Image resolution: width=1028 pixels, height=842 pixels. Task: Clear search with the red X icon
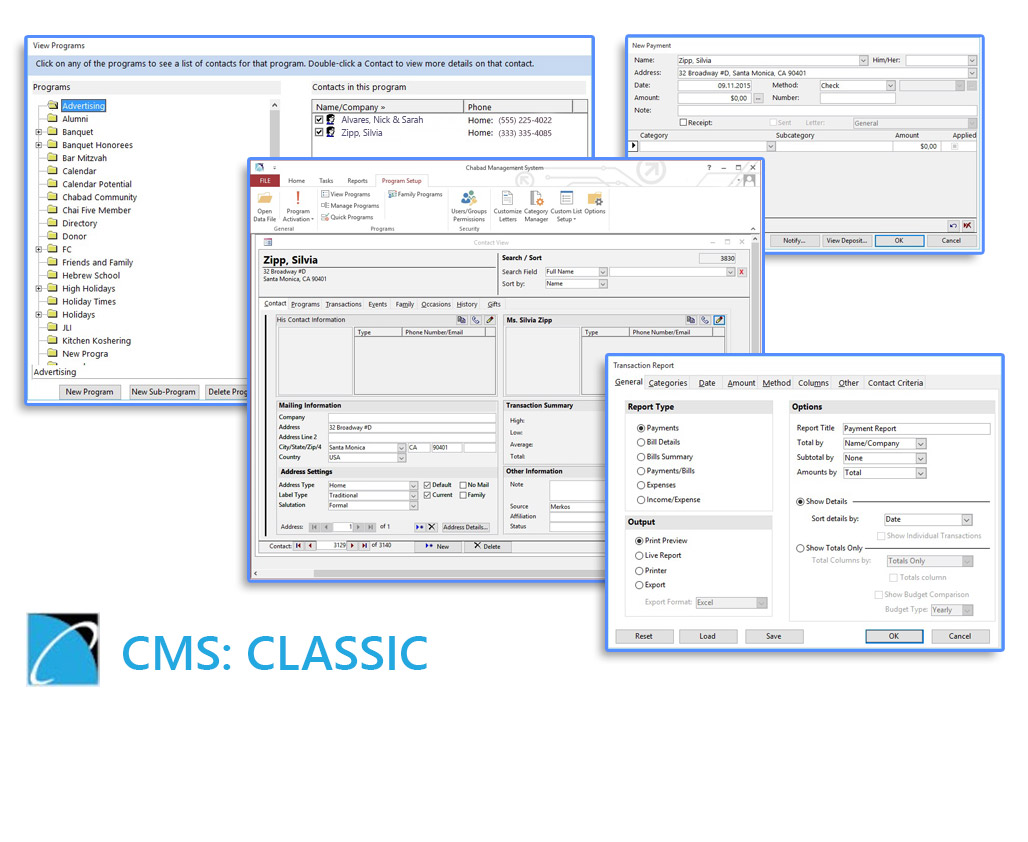tap(742, 272)
